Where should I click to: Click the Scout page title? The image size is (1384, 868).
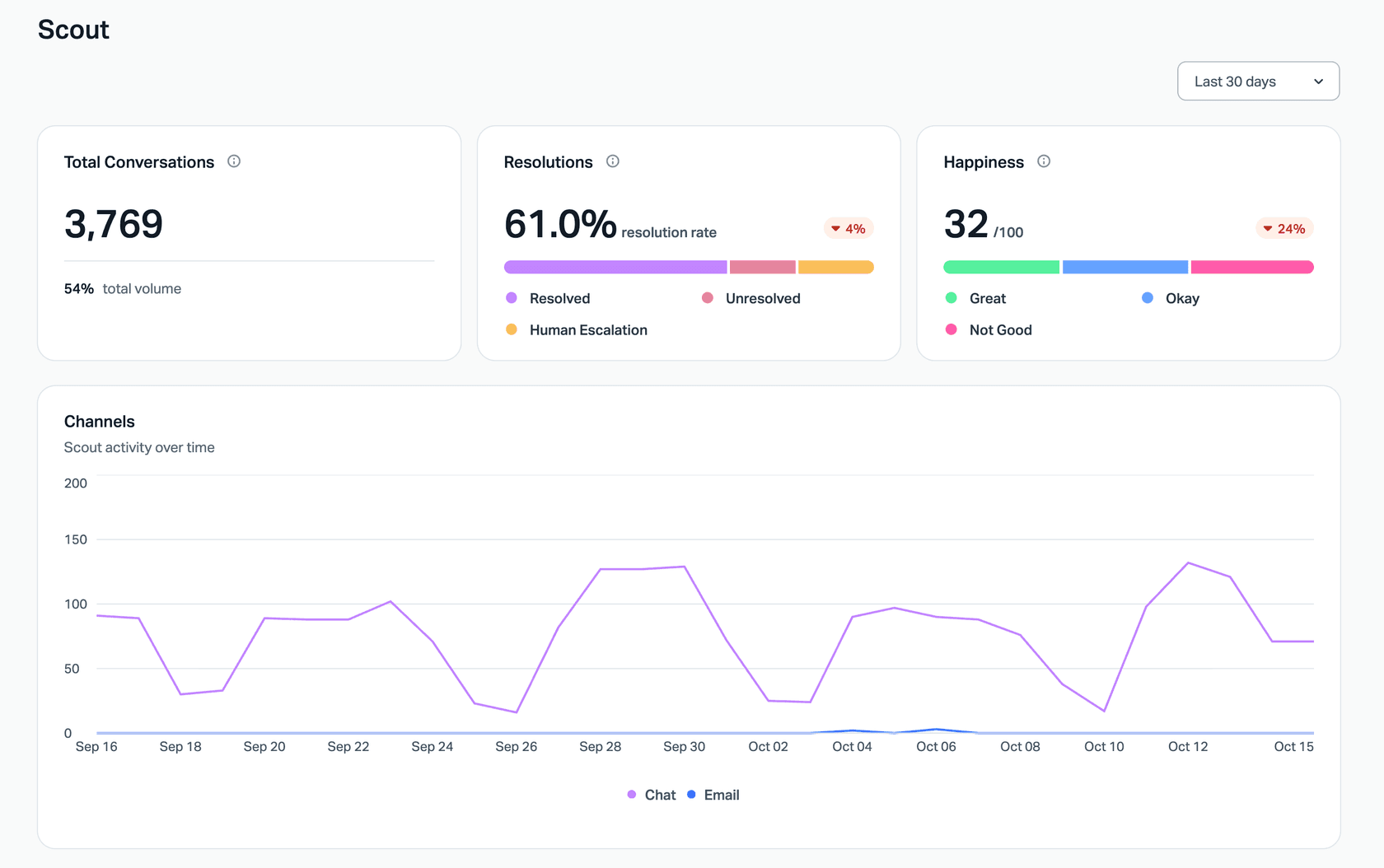(x=73, y=30)
